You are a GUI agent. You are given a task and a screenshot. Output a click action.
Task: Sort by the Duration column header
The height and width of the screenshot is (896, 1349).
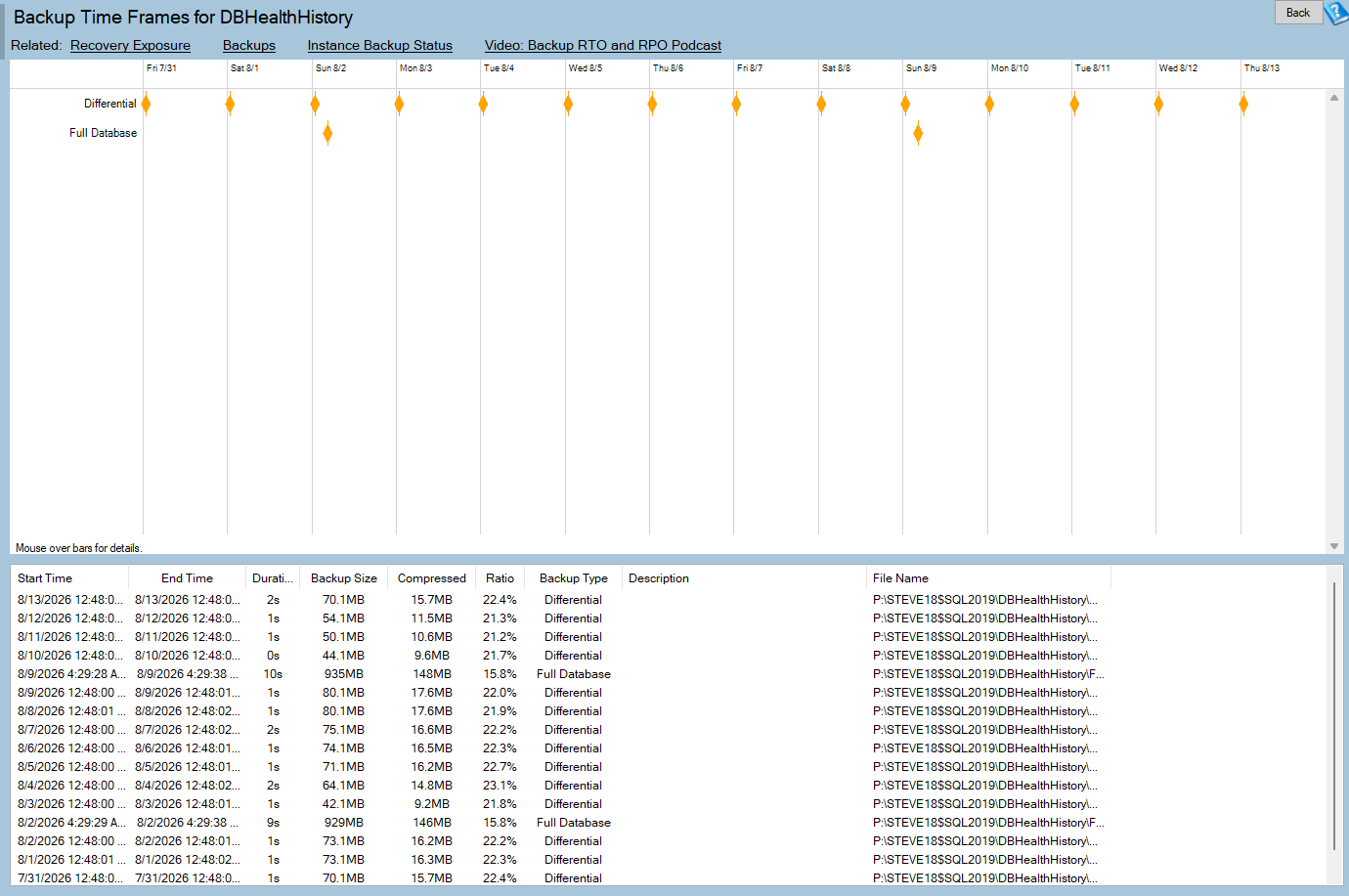coord(273,578)
